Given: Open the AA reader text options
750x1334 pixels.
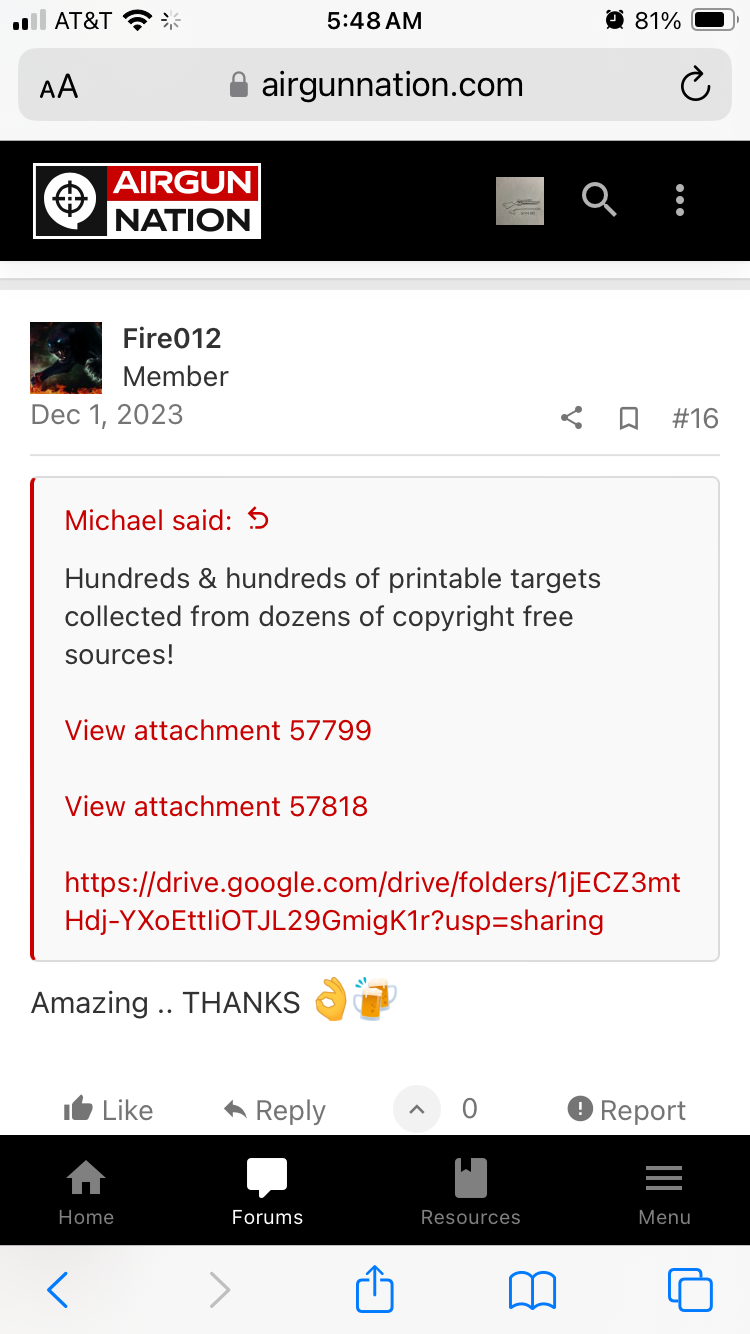Looking at the screenshot, I should (59, 86).
